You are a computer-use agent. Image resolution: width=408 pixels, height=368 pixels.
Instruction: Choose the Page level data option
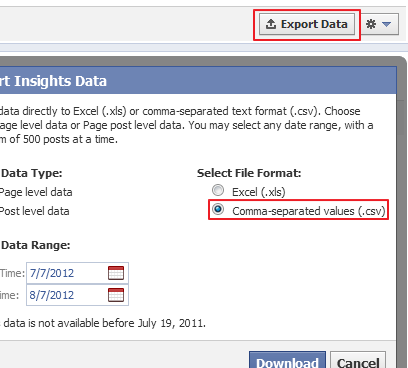36,192
